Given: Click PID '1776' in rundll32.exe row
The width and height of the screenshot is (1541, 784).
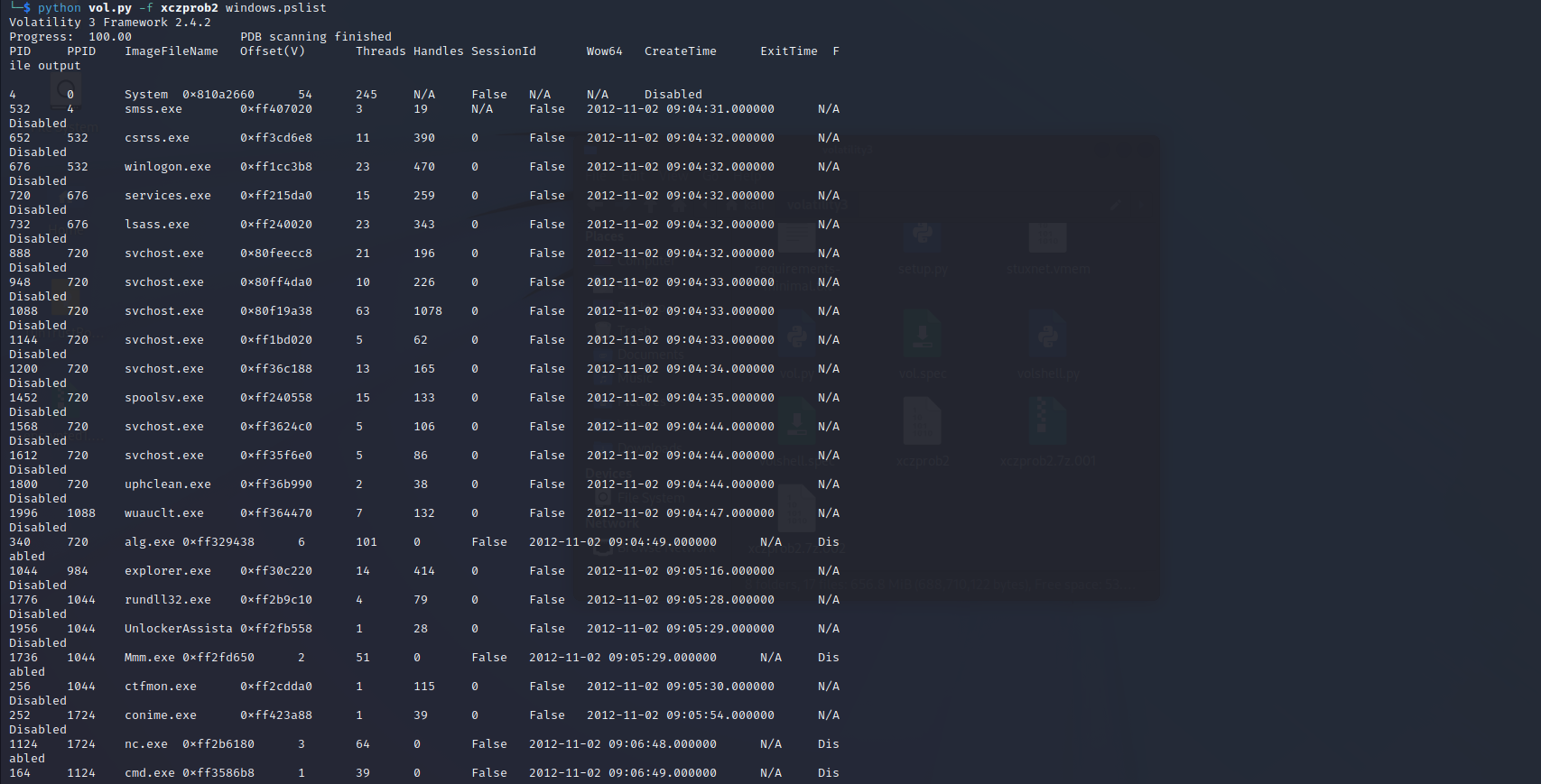Looking at the screenshot, I should [23, 600].
